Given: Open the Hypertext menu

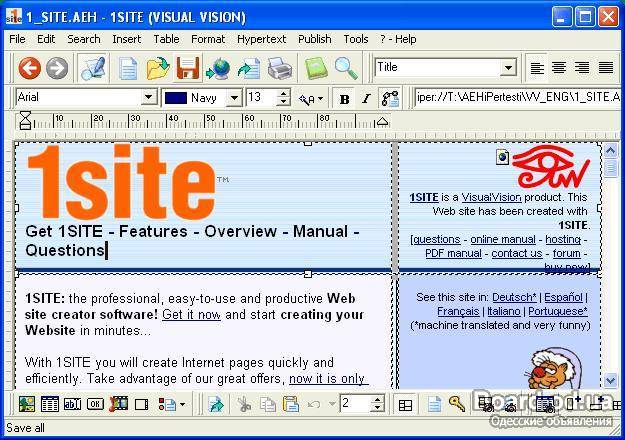Looking at the screenshot, I should (260, 39).
